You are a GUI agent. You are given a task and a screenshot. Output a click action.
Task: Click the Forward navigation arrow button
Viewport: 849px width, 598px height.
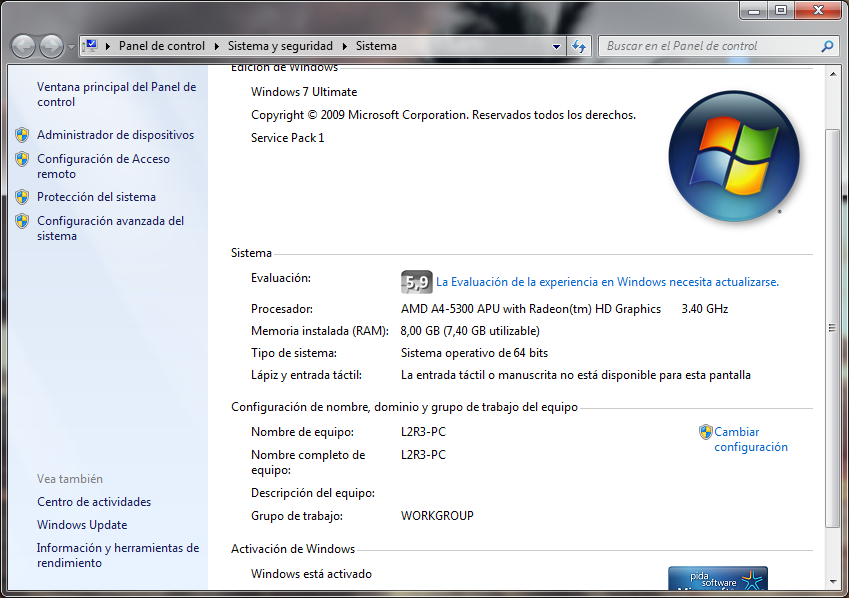52,47
